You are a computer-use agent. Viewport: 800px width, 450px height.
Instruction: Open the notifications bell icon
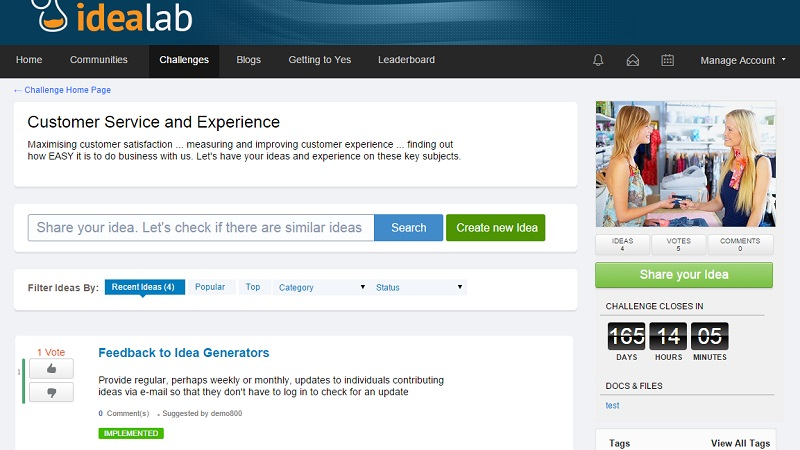click(x=598, y=60)
